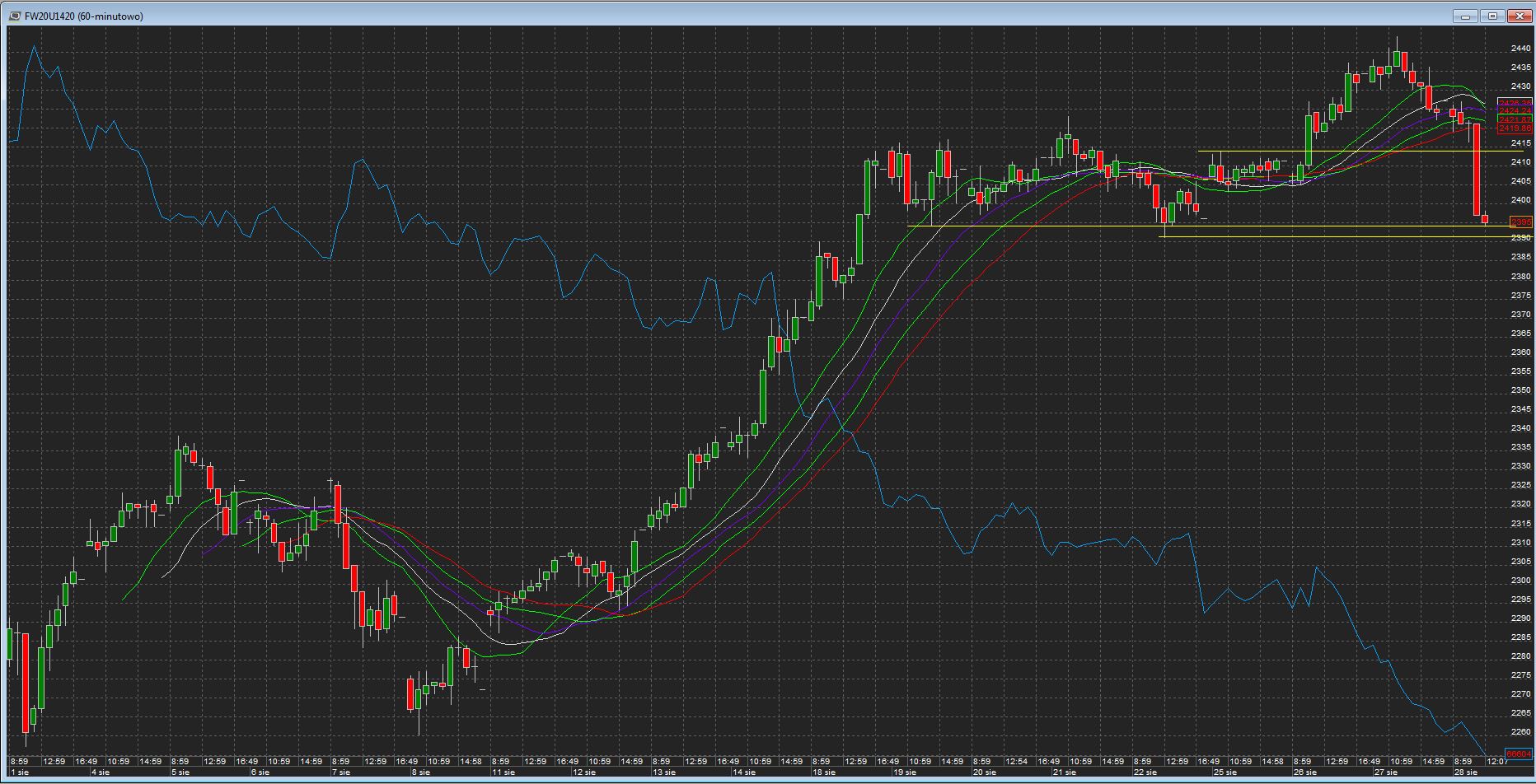Select the '28 sie' date marker
Screen dimensions: 1536x784
[x=1466, y=772]
